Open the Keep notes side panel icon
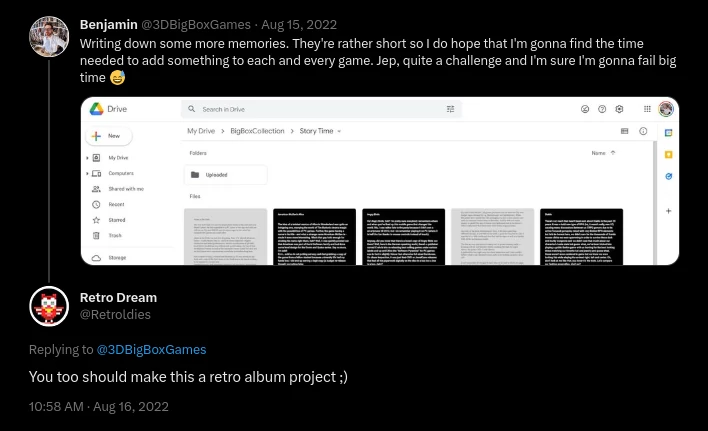708x431 pixels. (669, 155)
